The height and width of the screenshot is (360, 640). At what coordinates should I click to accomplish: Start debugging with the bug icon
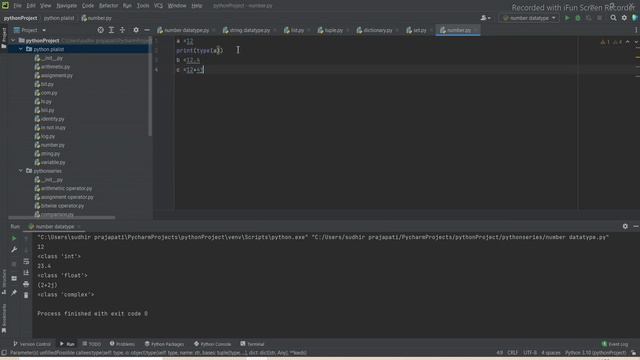(578, 18)
